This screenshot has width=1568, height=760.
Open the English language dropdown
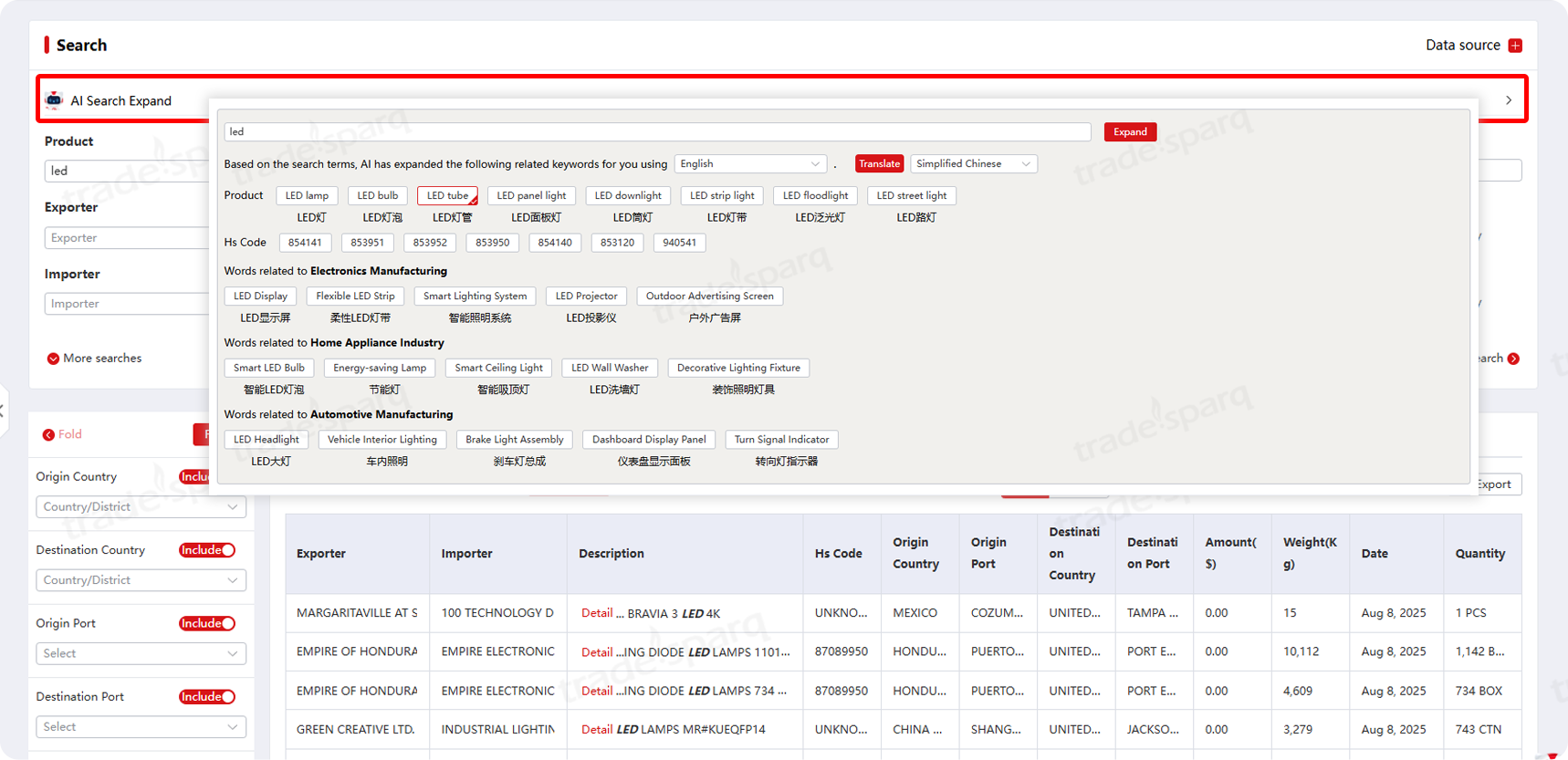[x=749, y=164]
